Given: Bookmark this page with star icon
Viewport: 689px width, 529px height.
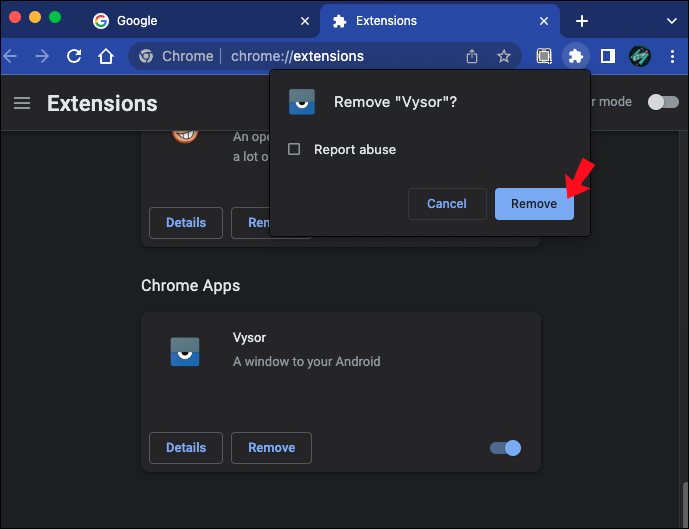Looking at the screenshot, I should click(x=504, y=56).
